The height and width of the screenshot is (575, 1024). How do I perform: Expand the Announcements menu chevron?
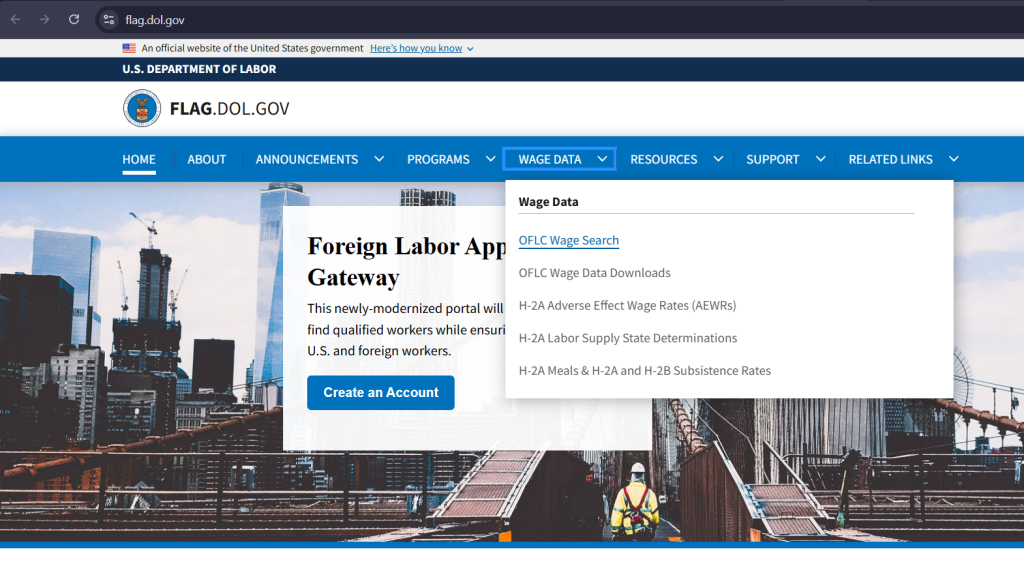[x=379, y=159]
